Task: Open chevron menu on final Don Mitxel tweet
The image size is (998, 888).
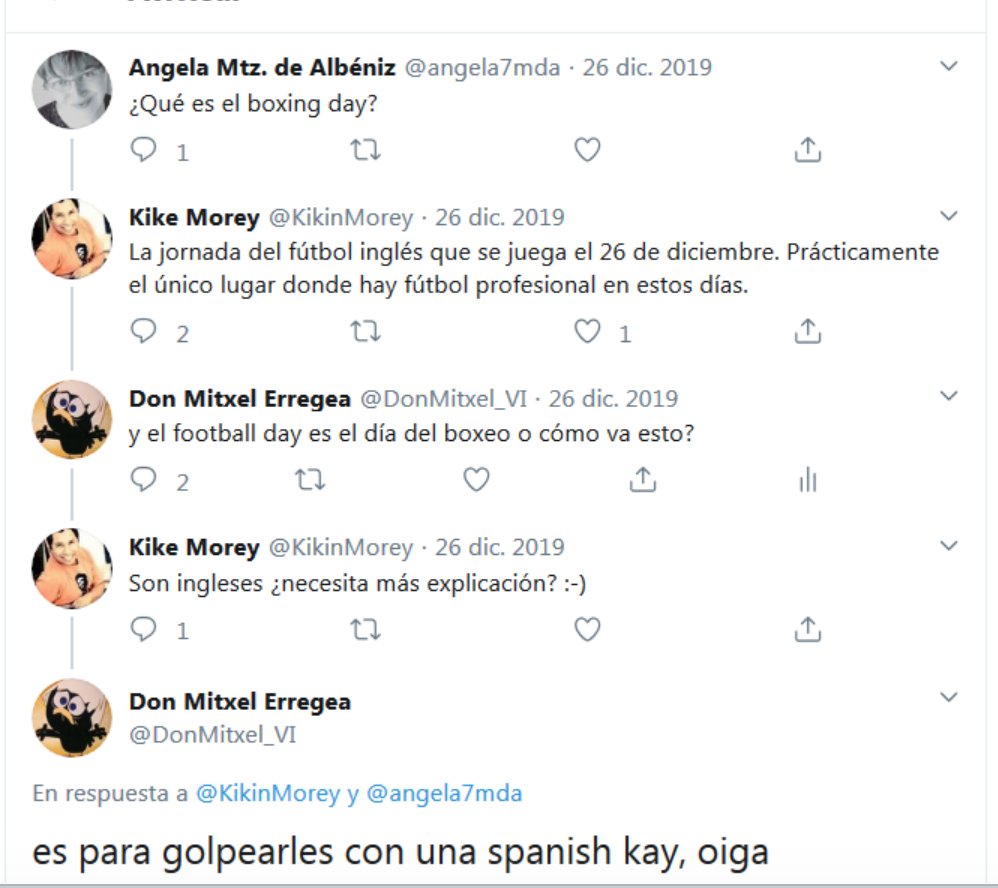Action: [x=949, y=697]
